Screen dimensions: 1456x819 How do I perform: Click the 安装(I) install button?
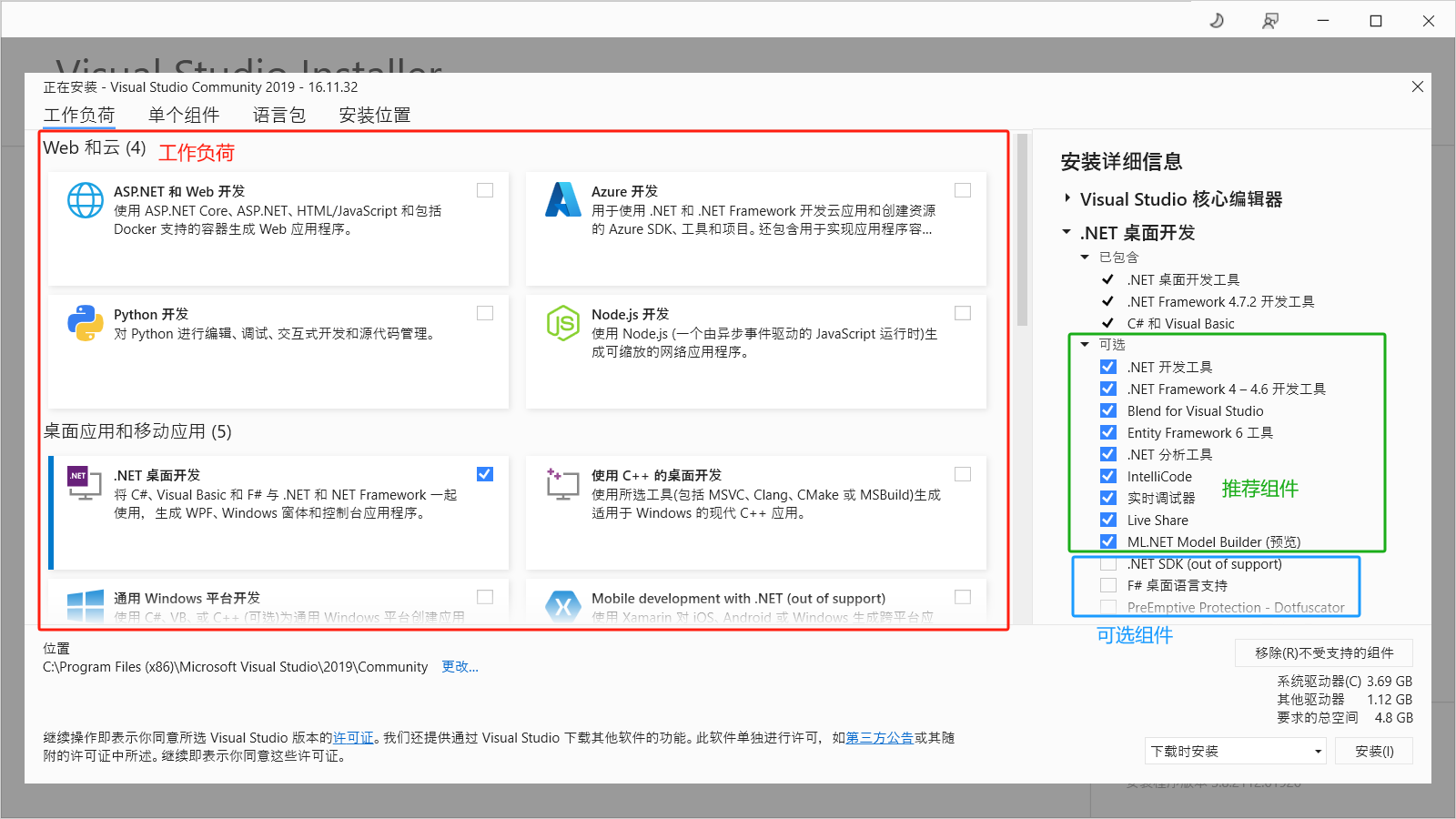(x=1374, y=751)
